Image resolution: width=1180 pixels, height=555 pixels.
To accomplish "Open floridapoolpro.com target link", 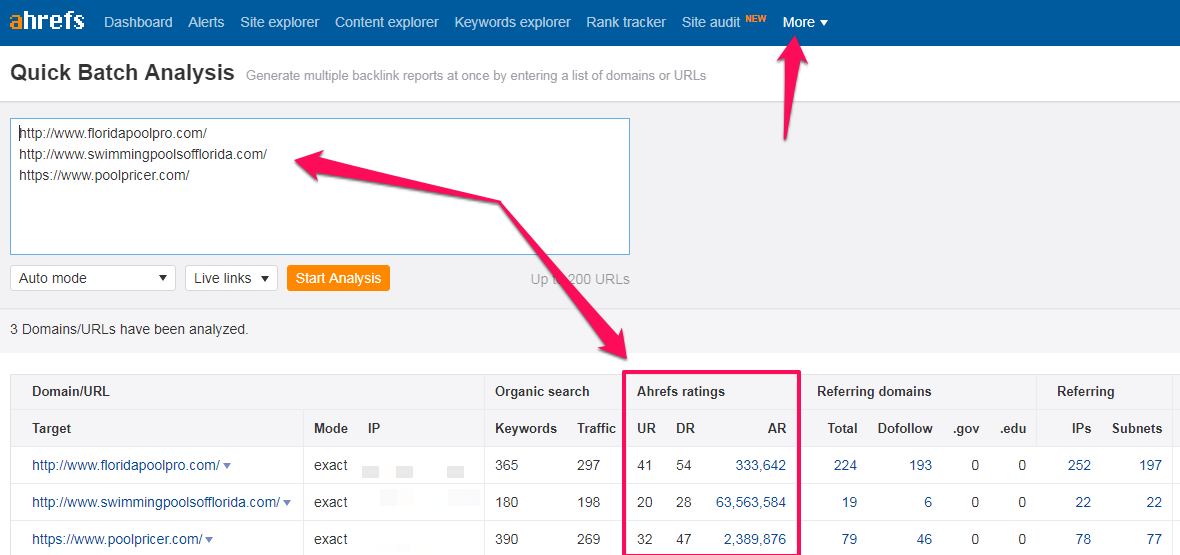I will (x=125, y=465).
